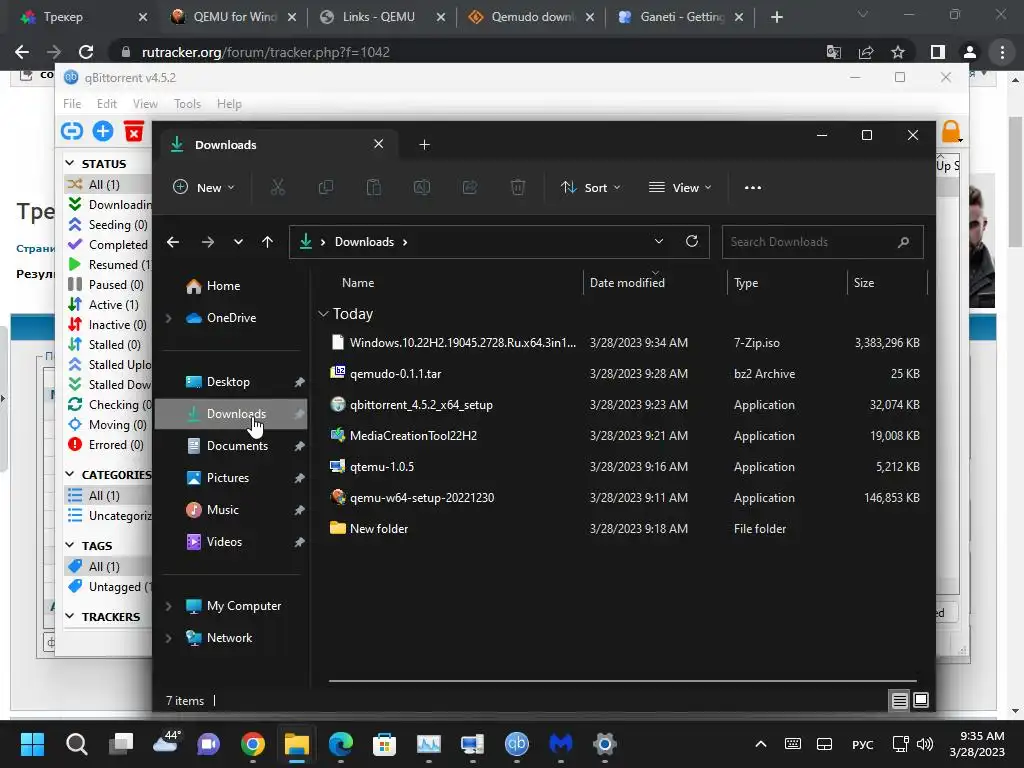Screen dimensions: 1024x768
Task: Click the Share icon in Explorer toolbar
Action: [x=470, y=187]
